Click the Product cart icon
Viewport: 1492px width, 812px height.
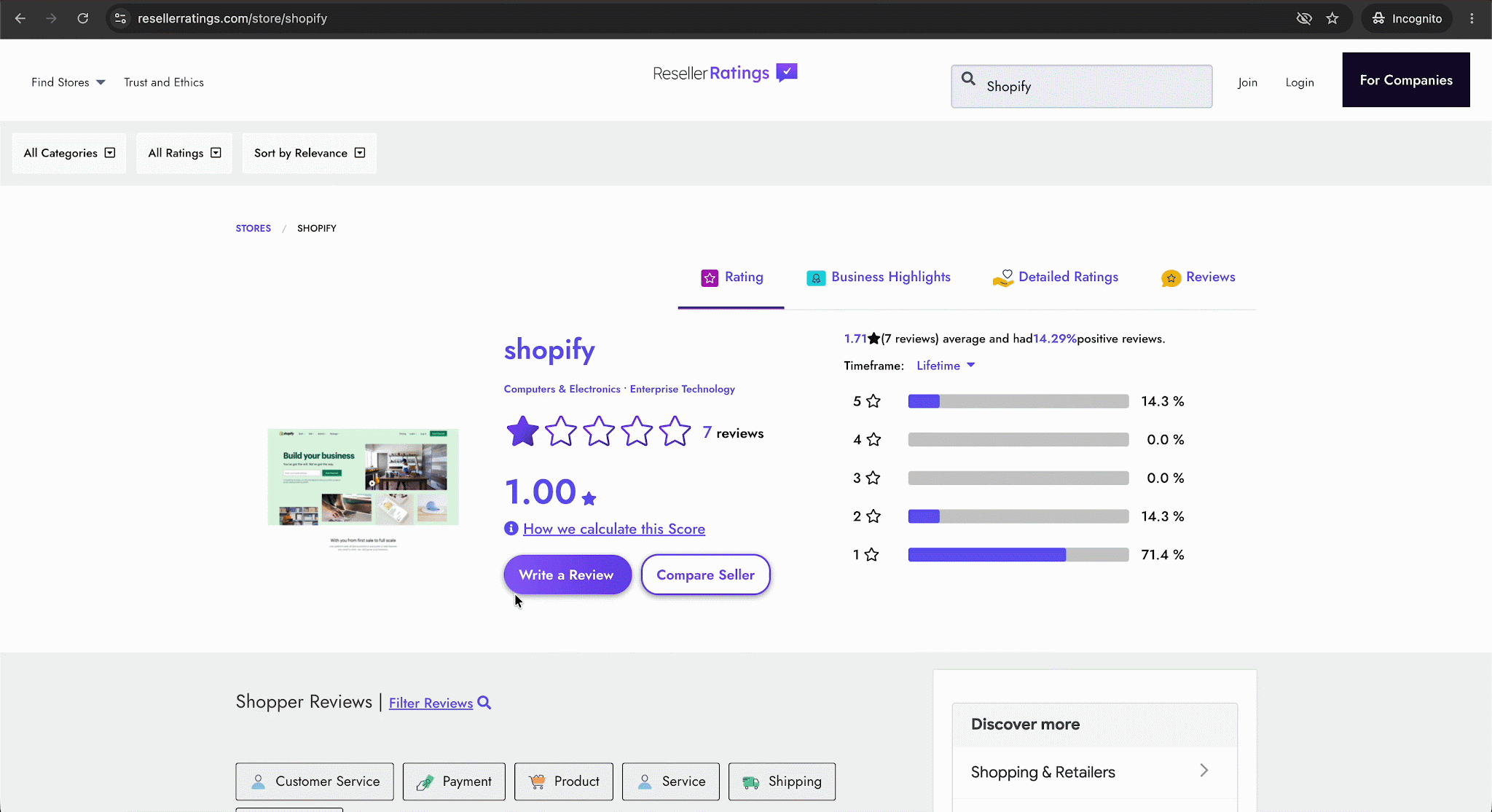pos(537,781)
